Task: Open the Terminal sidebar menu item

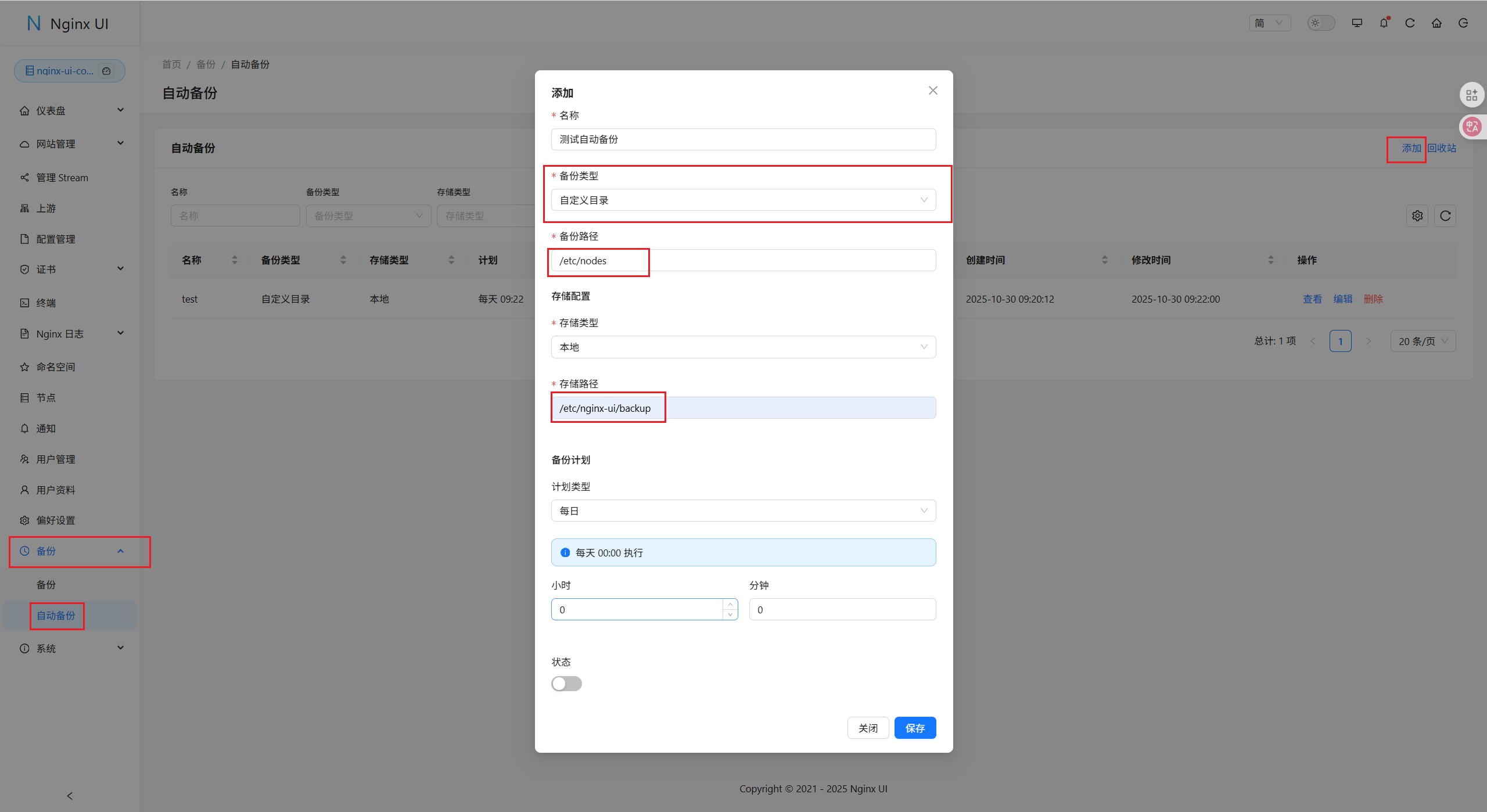Action: pos(46,303)
